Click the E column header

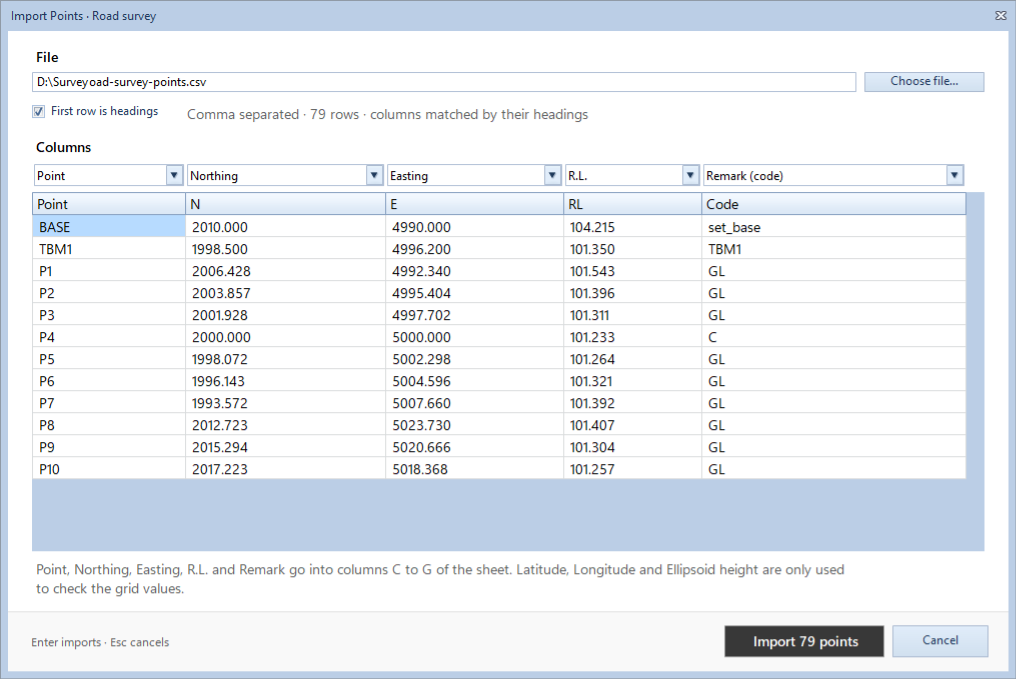point(474,204)
